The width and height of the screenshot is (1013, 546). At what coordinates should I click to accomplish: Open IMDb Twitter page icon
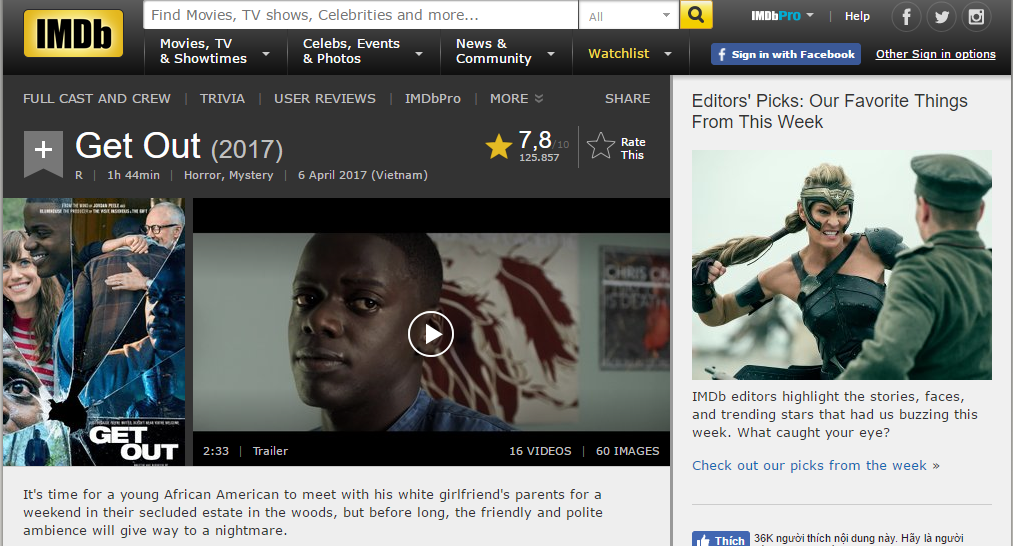tap(941, 17)
